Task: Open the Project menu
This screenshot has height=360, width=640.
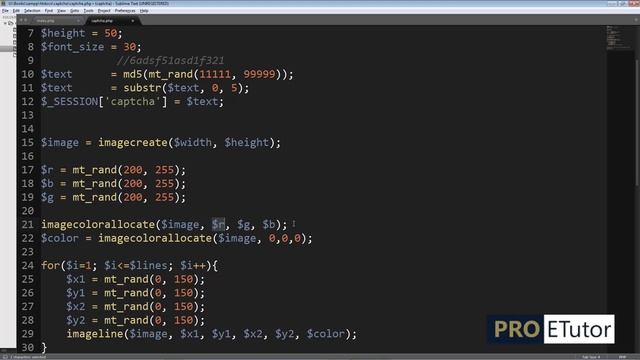Action: (x=104, y=11)
